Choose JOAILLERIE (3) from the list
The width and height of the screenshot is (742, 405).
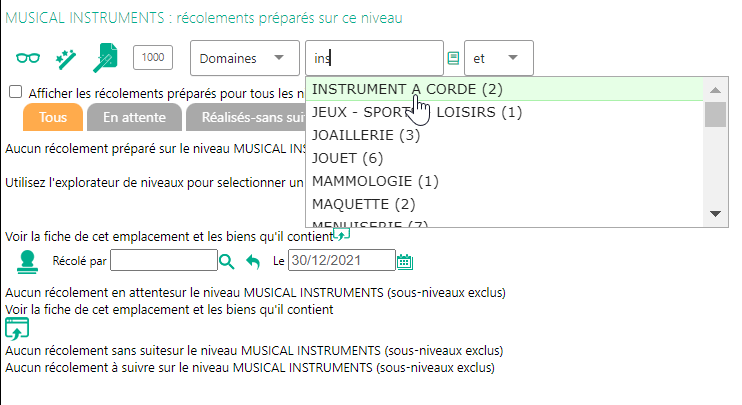(x=365, y=135)
